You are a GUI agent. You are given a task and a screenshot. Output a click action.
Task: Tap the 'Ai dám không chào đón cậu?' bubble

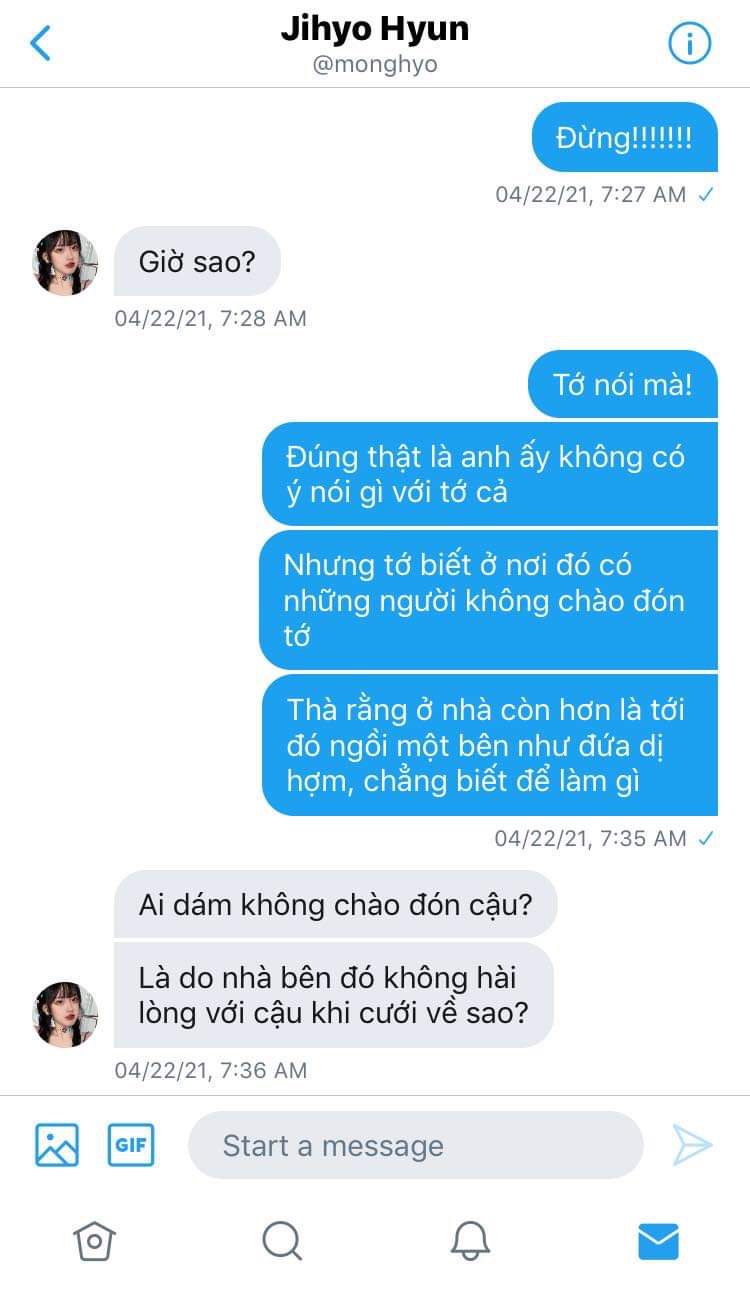[x=335, y=905]
